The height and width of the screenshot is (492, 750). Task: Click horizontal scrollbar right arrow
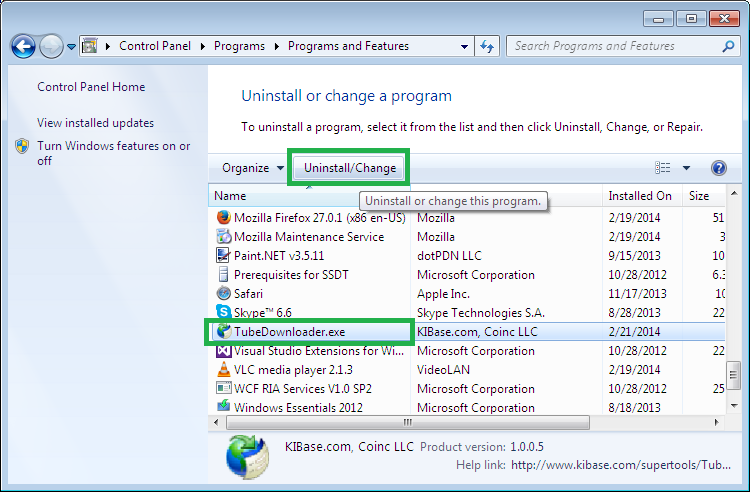click(716, 422)
